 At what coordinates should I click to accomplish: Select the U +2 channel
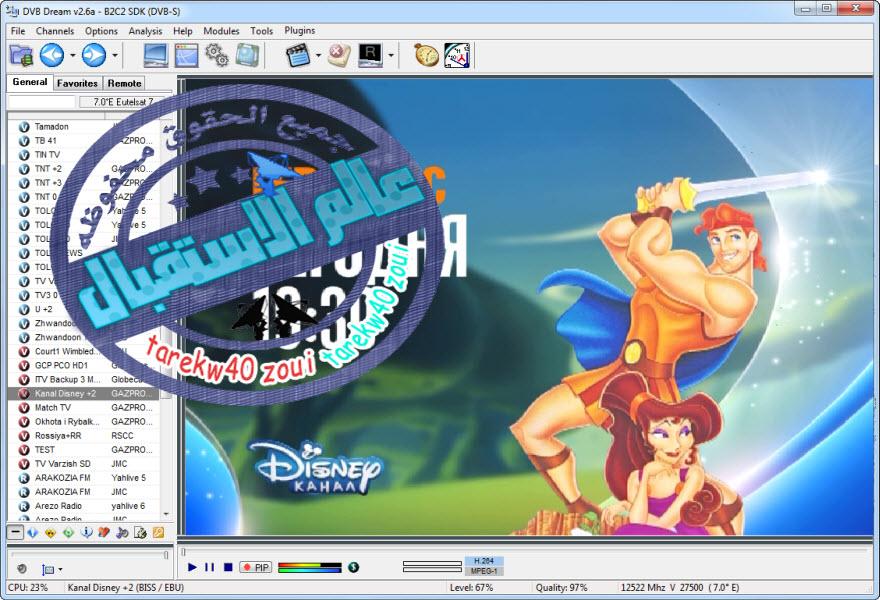coord(84,309)
